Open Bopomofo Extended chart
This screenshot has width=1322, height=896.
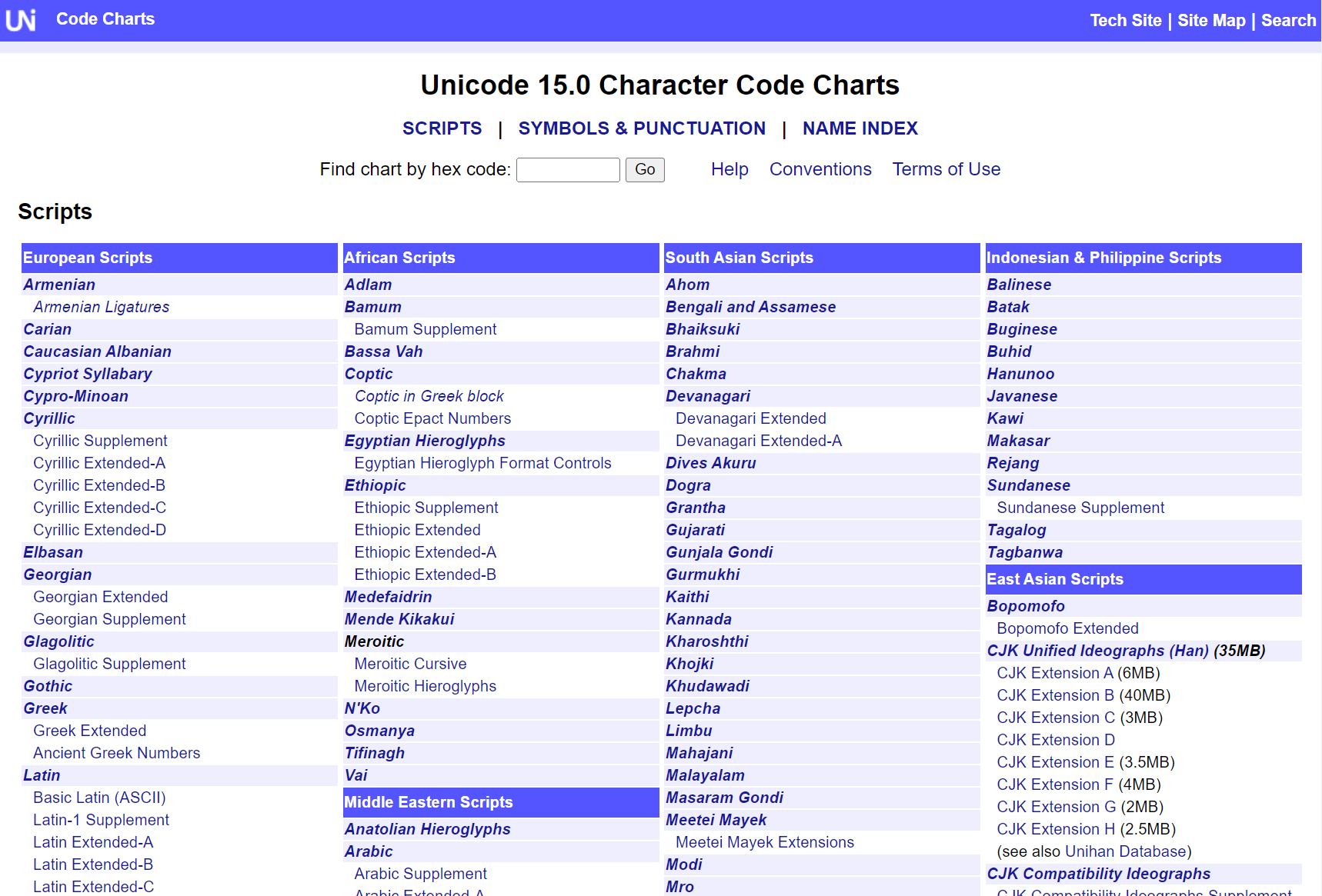(1067, 628)
